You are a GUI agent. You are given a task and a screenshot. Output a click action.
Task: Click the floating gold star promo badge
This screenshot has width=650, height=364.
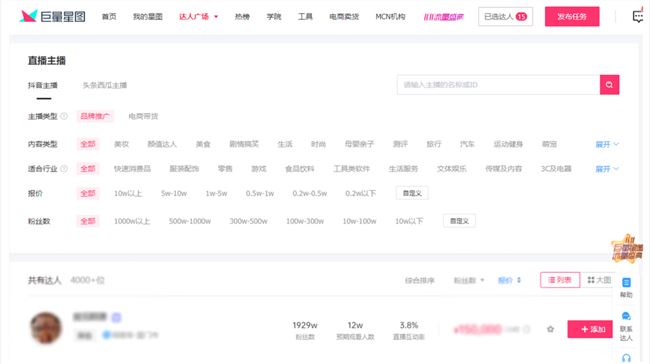(628, 248)
